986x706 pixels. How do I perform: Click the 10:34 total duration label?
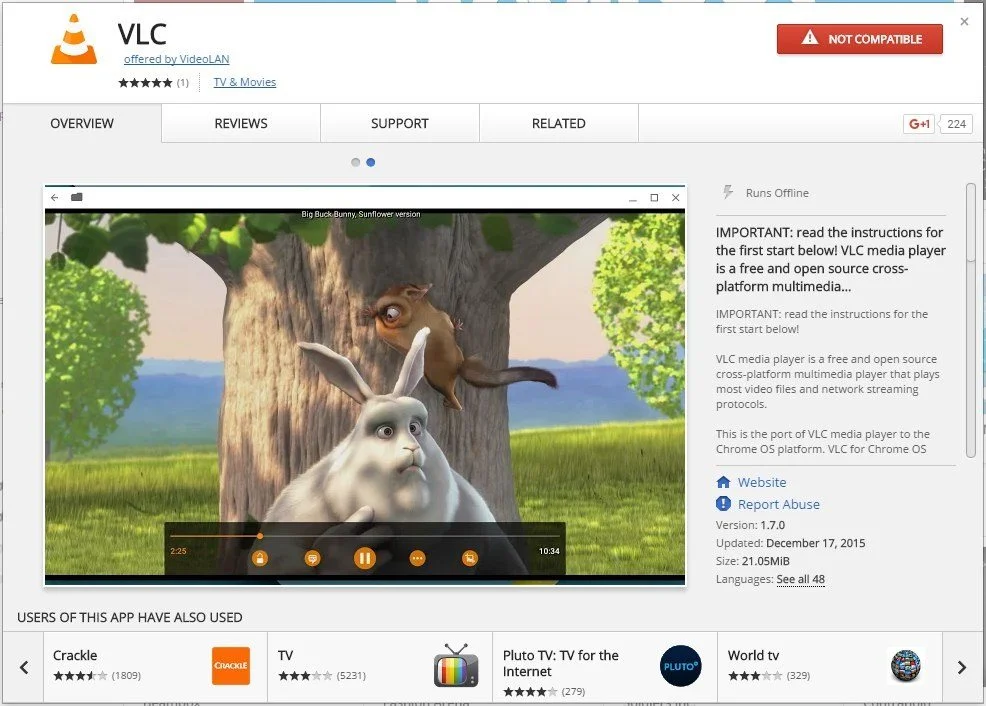point(549,551)
